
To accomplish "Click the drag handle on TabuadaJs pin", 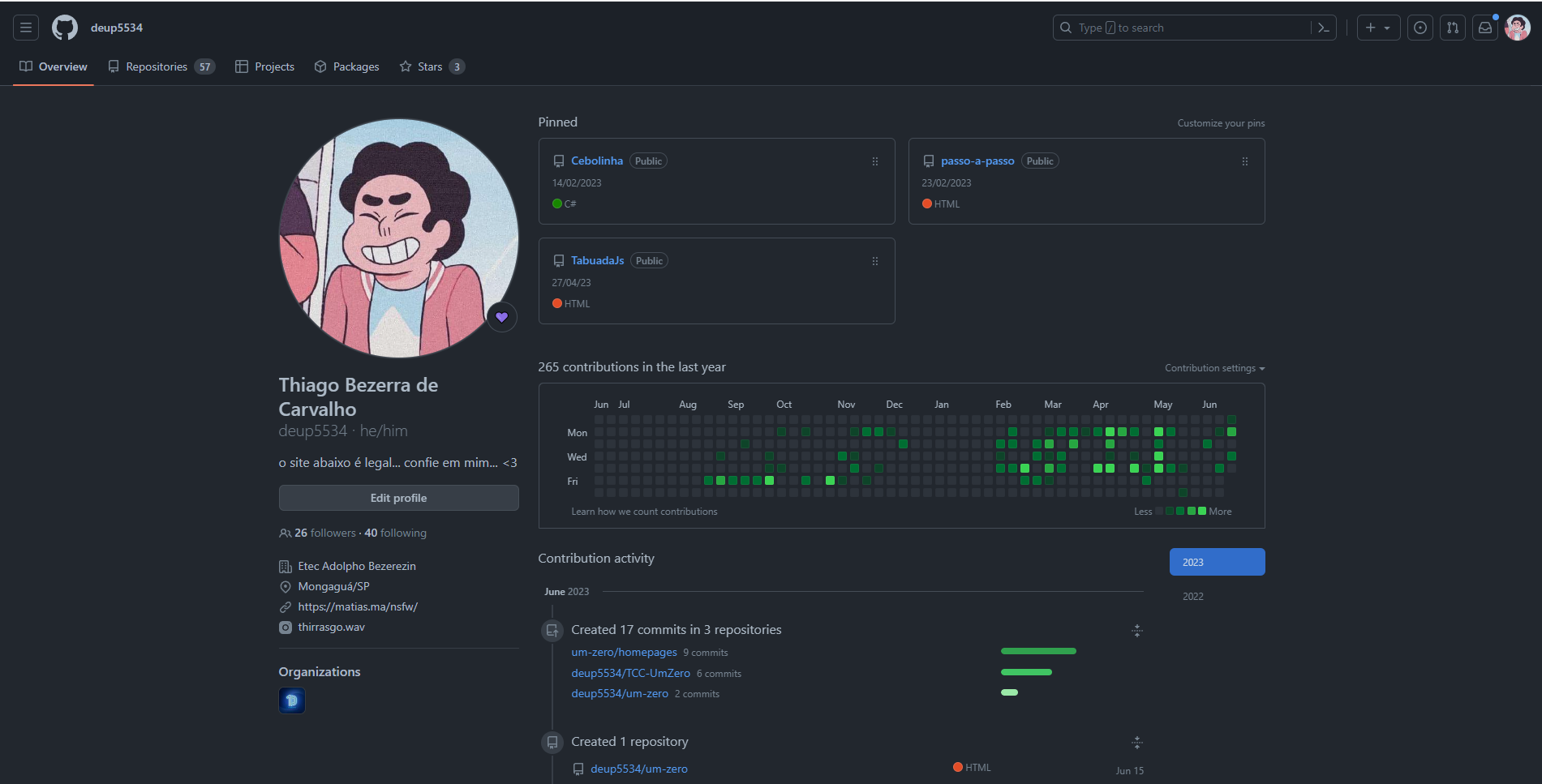I will click(x=875, y=261).
